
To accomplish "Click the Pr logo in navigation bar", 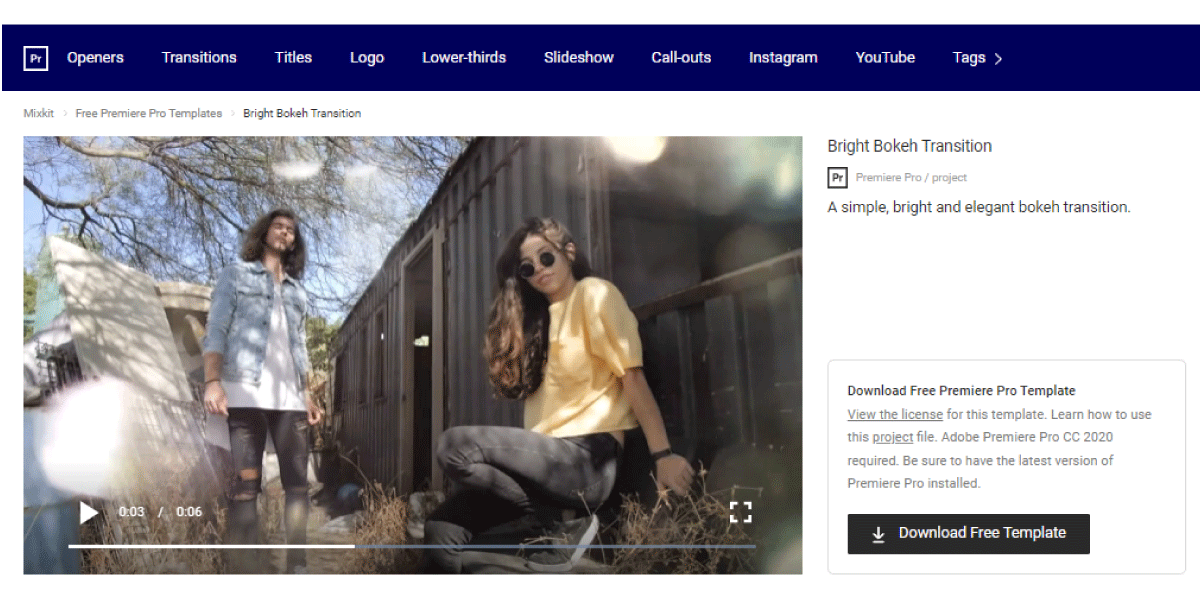I will (36, 58).
